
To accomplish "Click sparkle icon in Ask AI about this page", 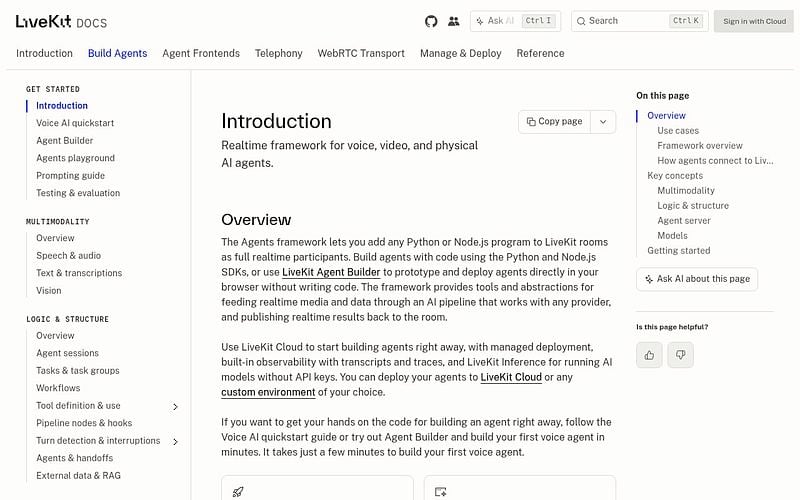I will click(649, 279).
